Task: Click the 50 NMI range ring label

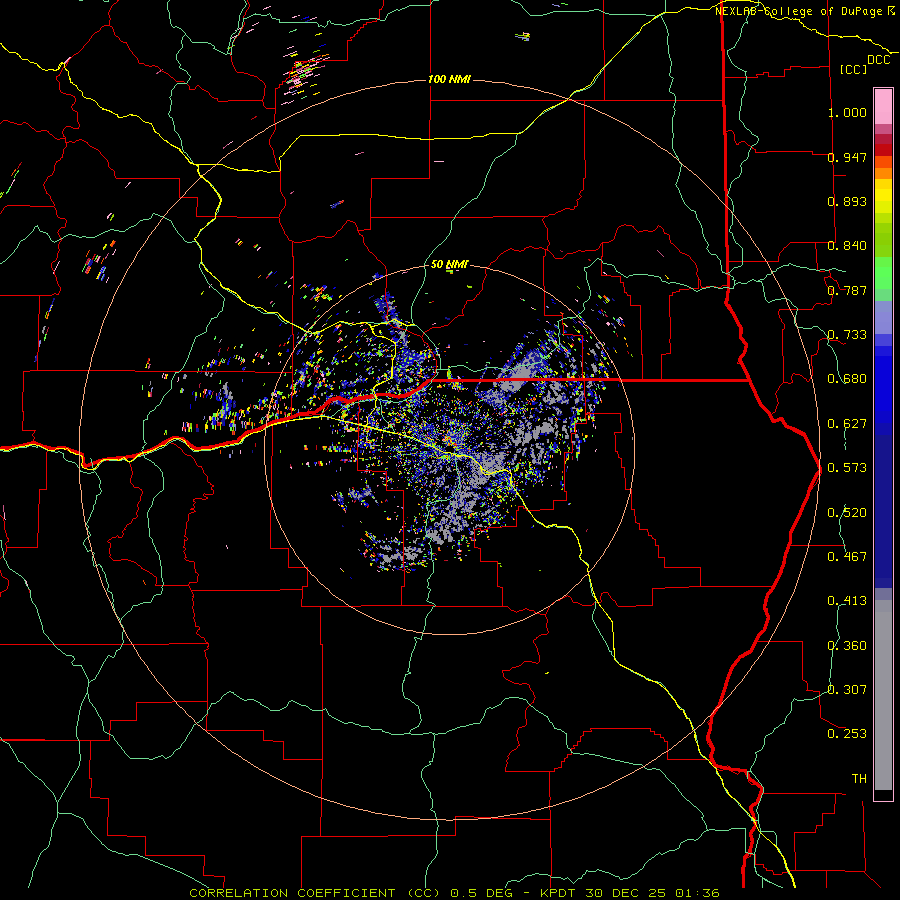Action: (449, 264)
